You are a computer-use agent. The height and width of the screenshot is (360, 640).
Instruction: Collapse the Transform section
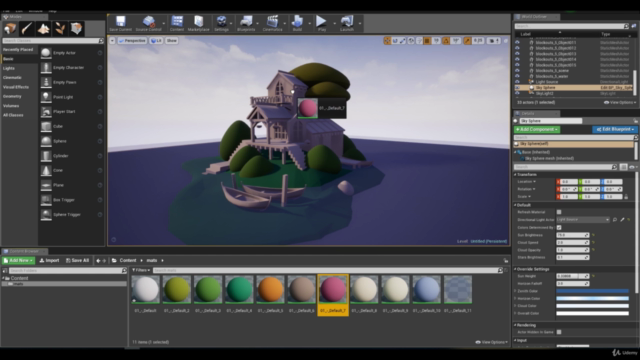(515, 174)
